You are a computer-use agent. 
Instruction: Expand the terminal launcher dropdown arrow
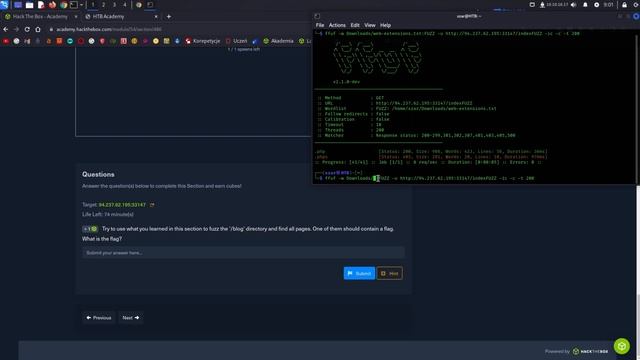82,5
